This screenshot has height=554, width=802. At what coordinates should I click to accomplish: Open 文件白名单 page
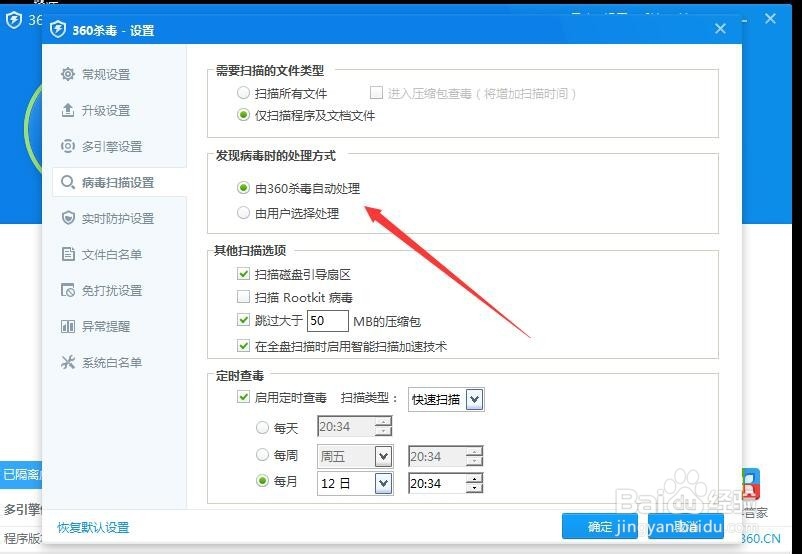click(112, 254)
